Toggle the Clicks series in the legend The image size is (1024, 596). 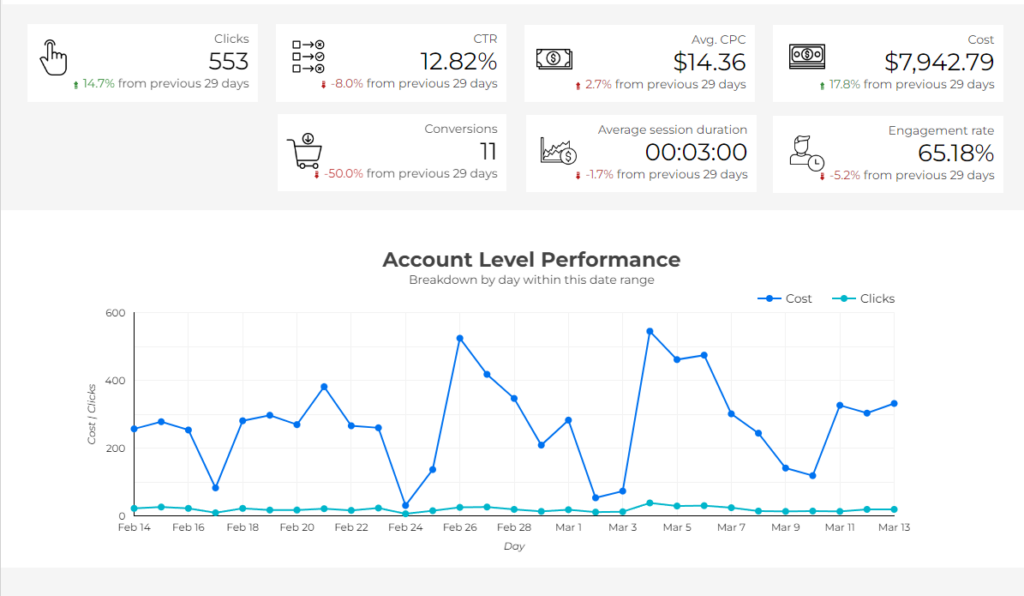tap(863, 298)
